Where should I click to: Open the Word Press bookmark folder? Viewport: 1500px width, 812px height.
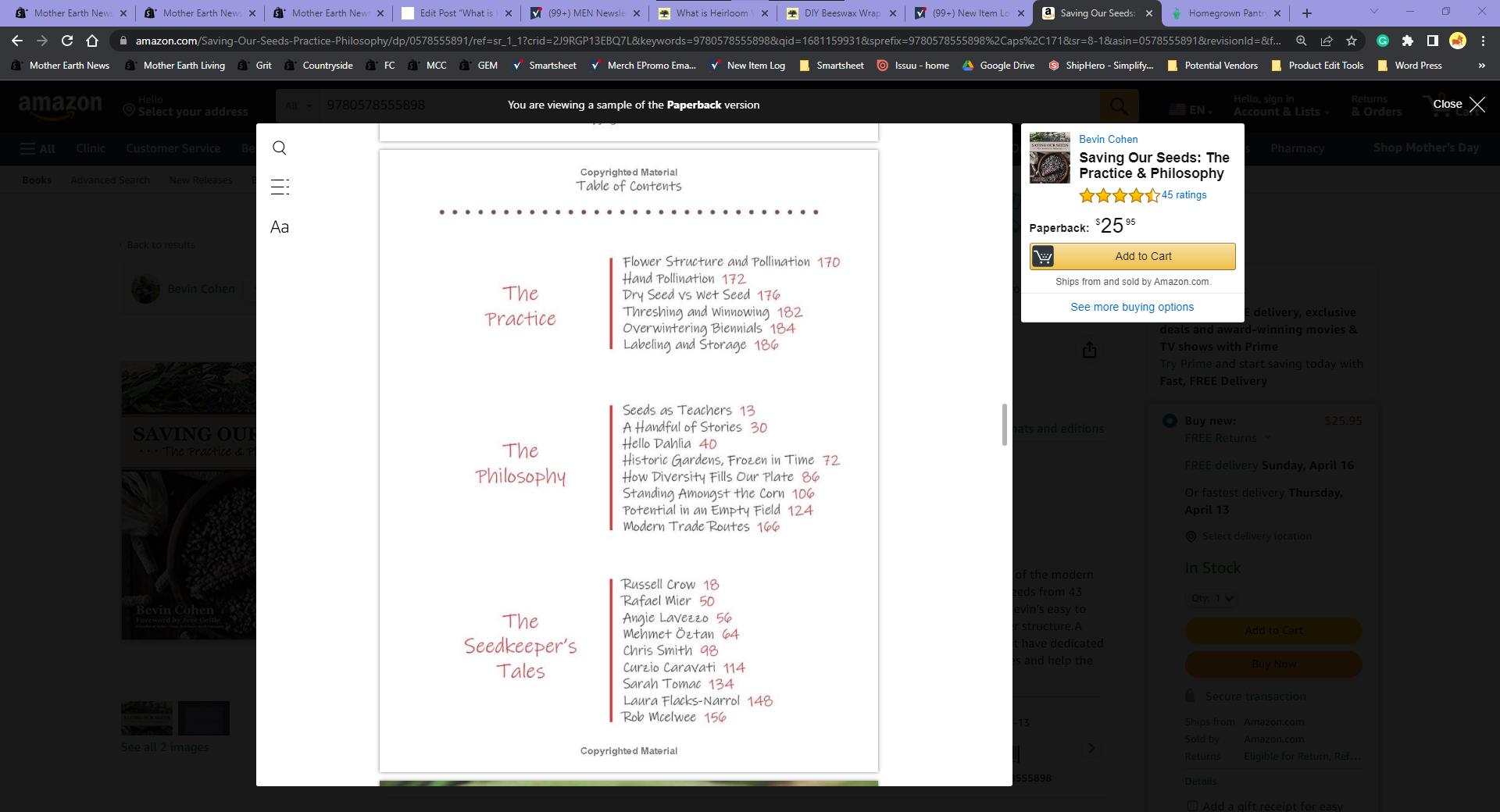(1409, 66)
